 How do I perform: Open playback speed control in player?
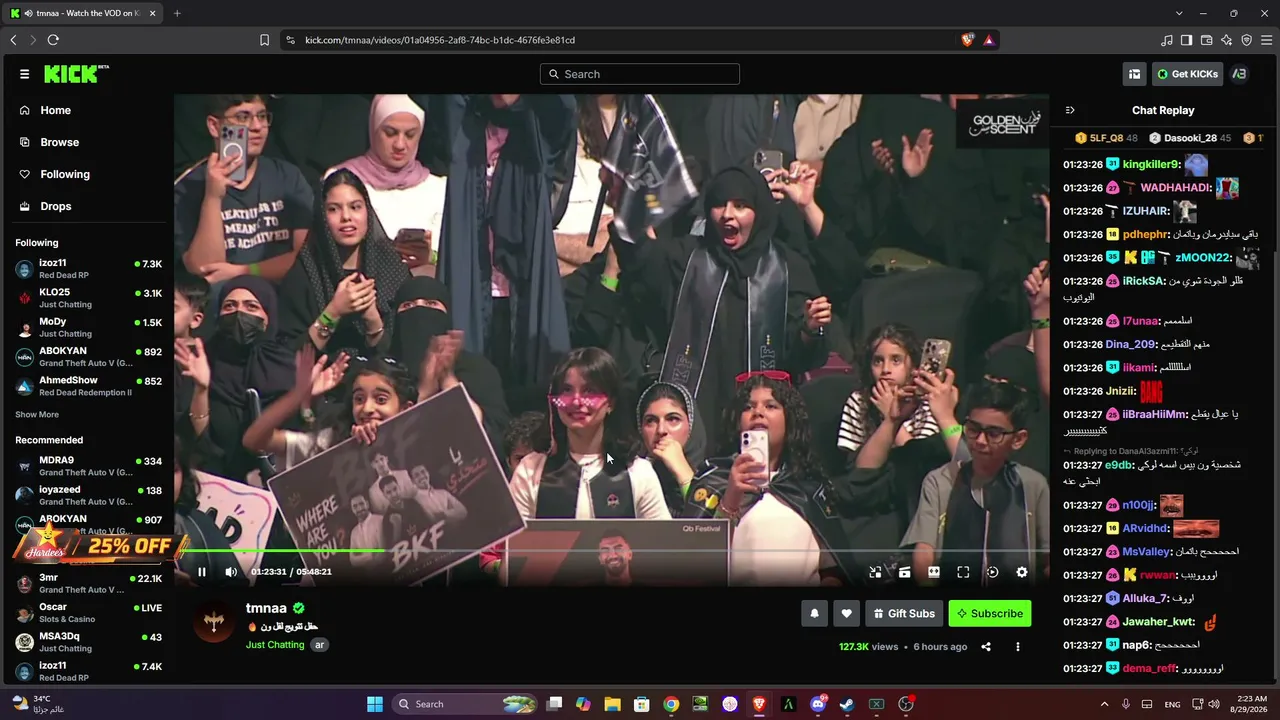click(992, 572)
